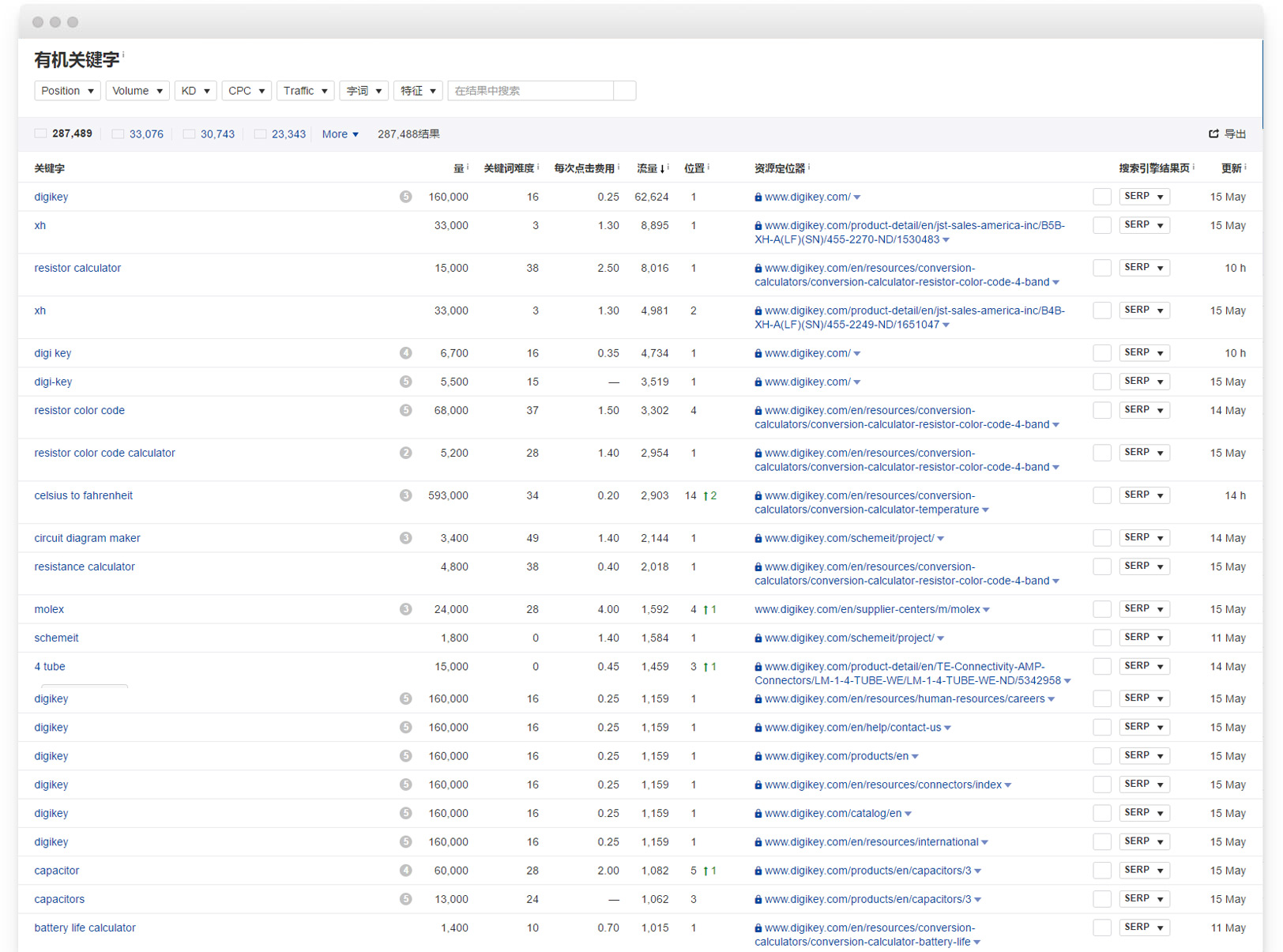Image resolution: width=1283 pixels, height=952 pixels.
Task: Open the CPC filter dropdown
Action: pos(246,91)
